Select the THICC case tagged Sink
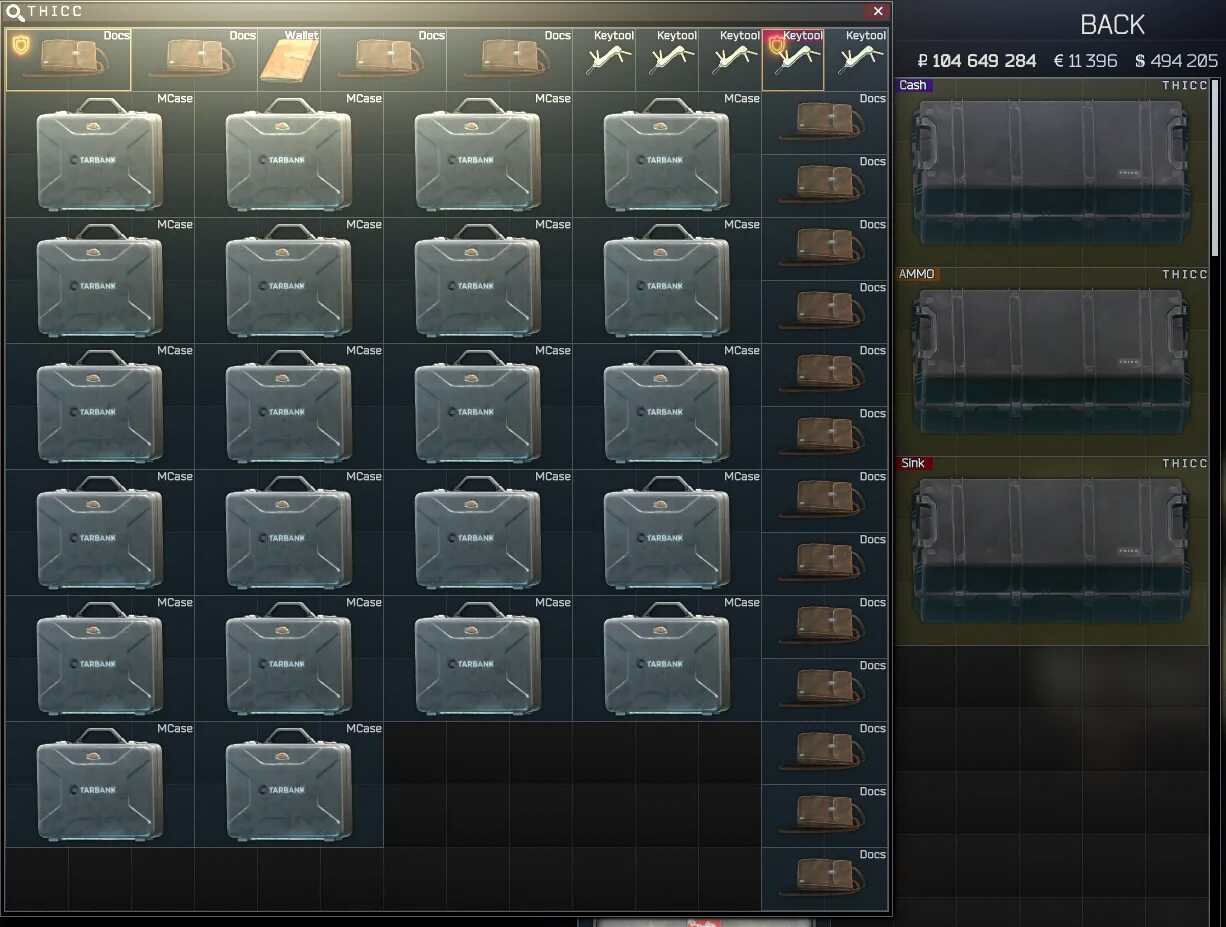The image size is (1226, 927). coord(1052,550)
